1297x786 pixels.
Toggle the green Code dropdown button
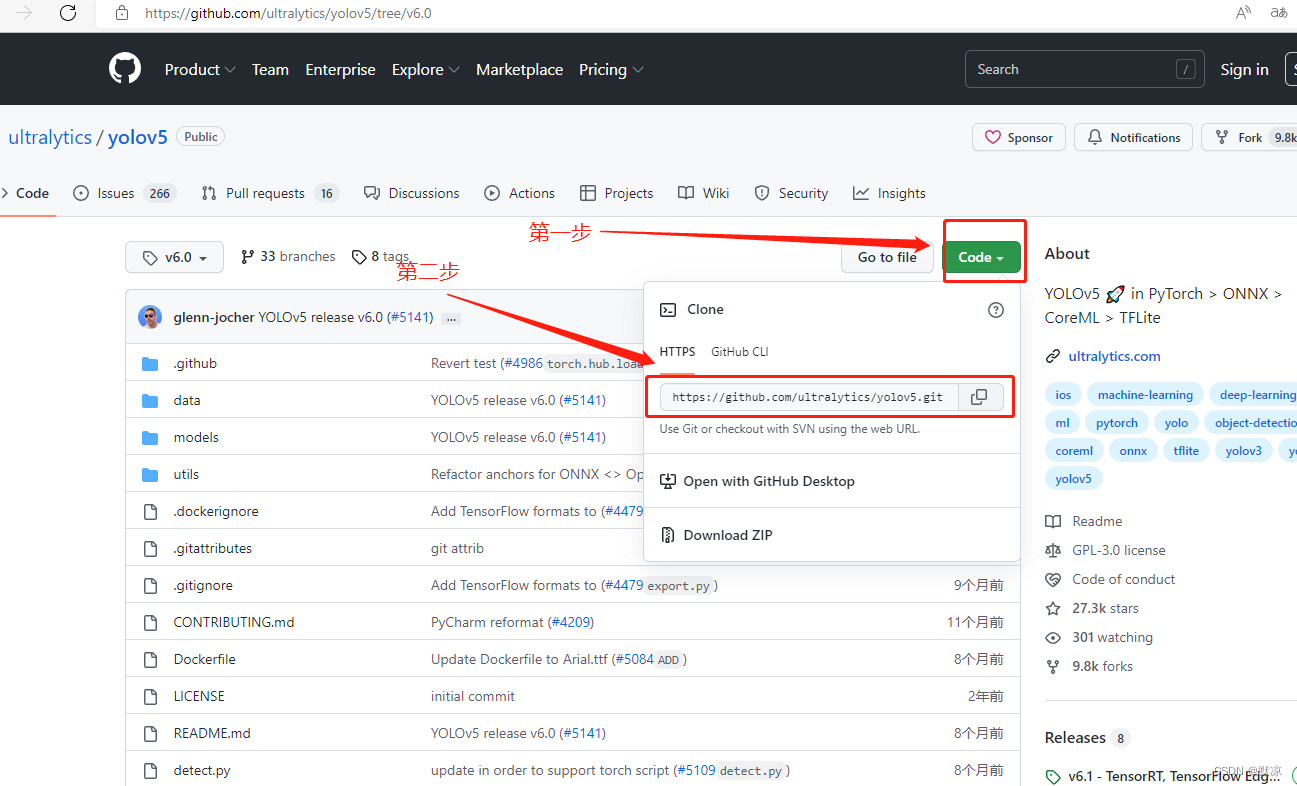click(981, 257)
